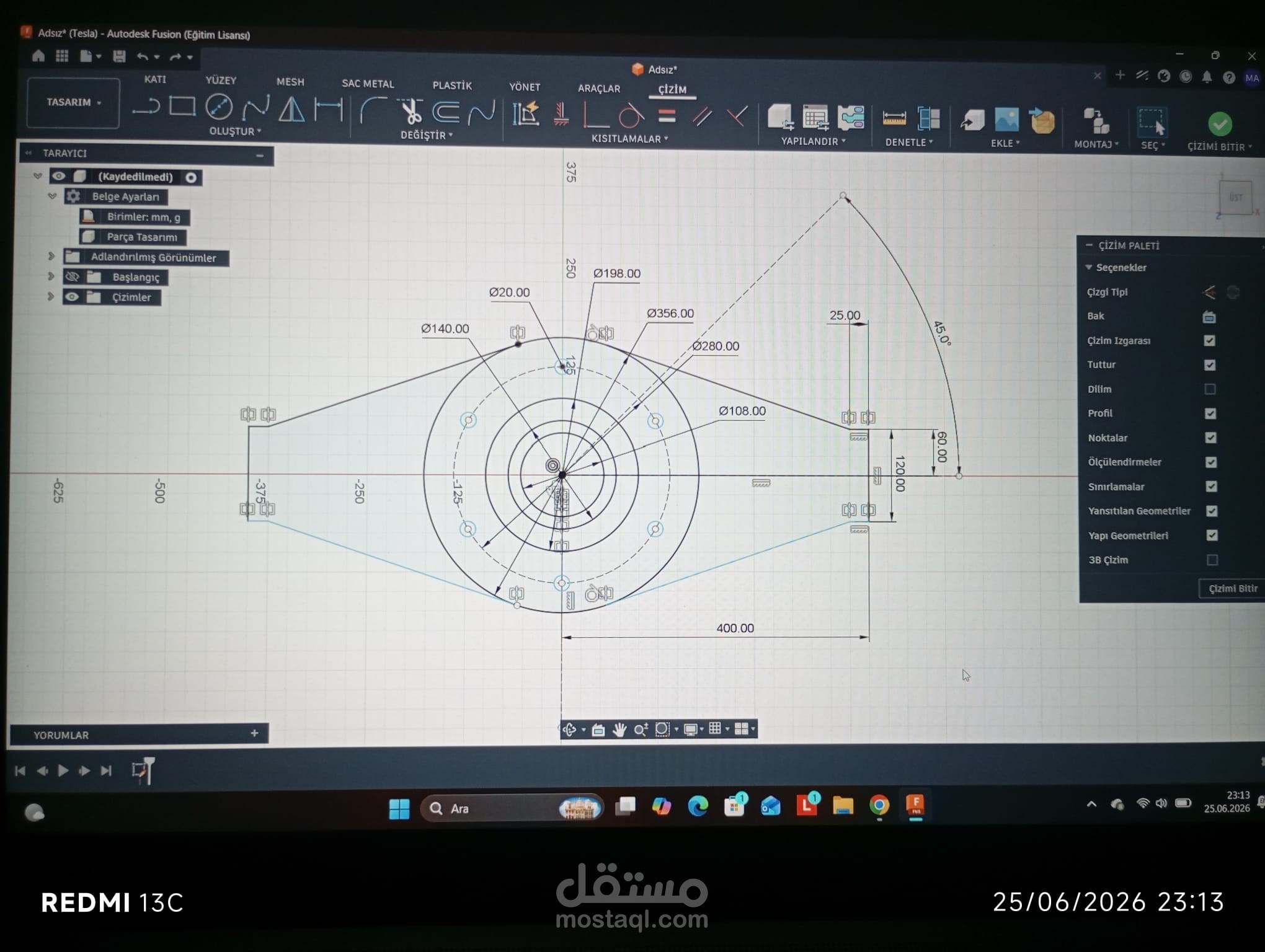1265x952 pixels.
Task: Select the Spline tool in the Oluştur group
Action: [255, 108]
